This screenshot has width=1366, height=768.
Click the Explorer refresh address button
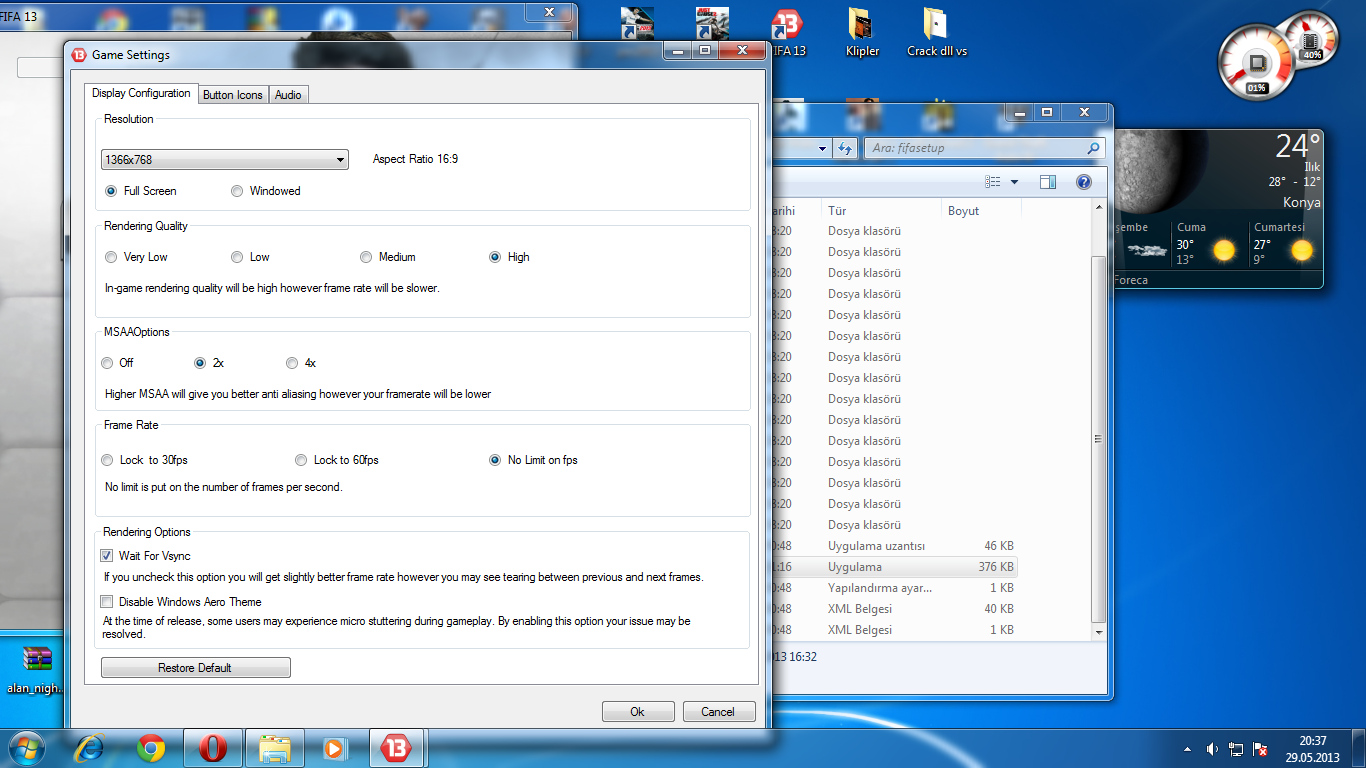point(845,148)
